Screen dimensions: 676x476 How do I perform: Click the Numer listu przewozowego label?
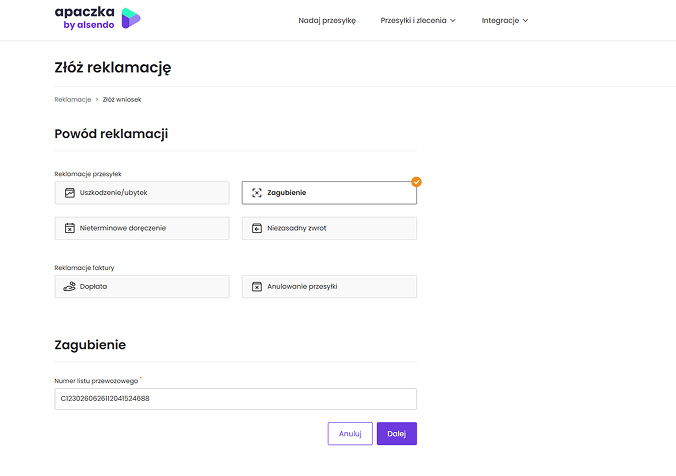tap(96, 381)
